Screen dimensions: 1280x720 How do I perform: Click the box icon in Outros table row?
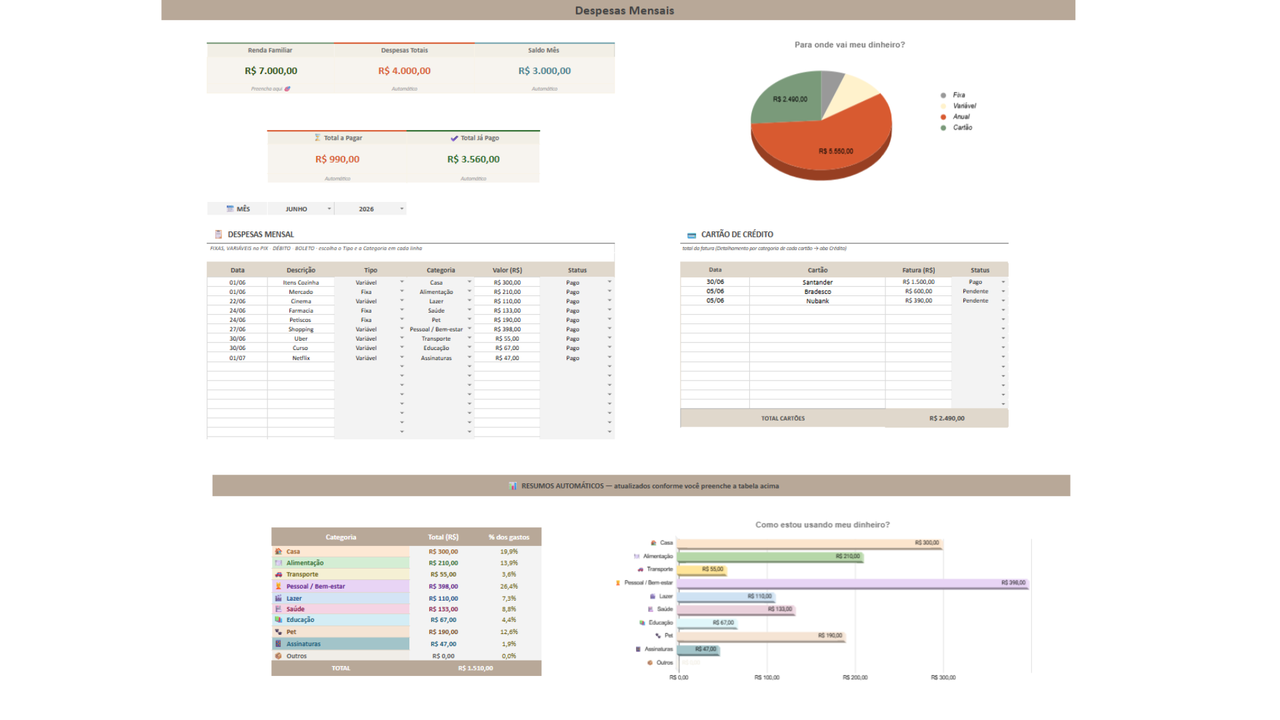(279, 656)
